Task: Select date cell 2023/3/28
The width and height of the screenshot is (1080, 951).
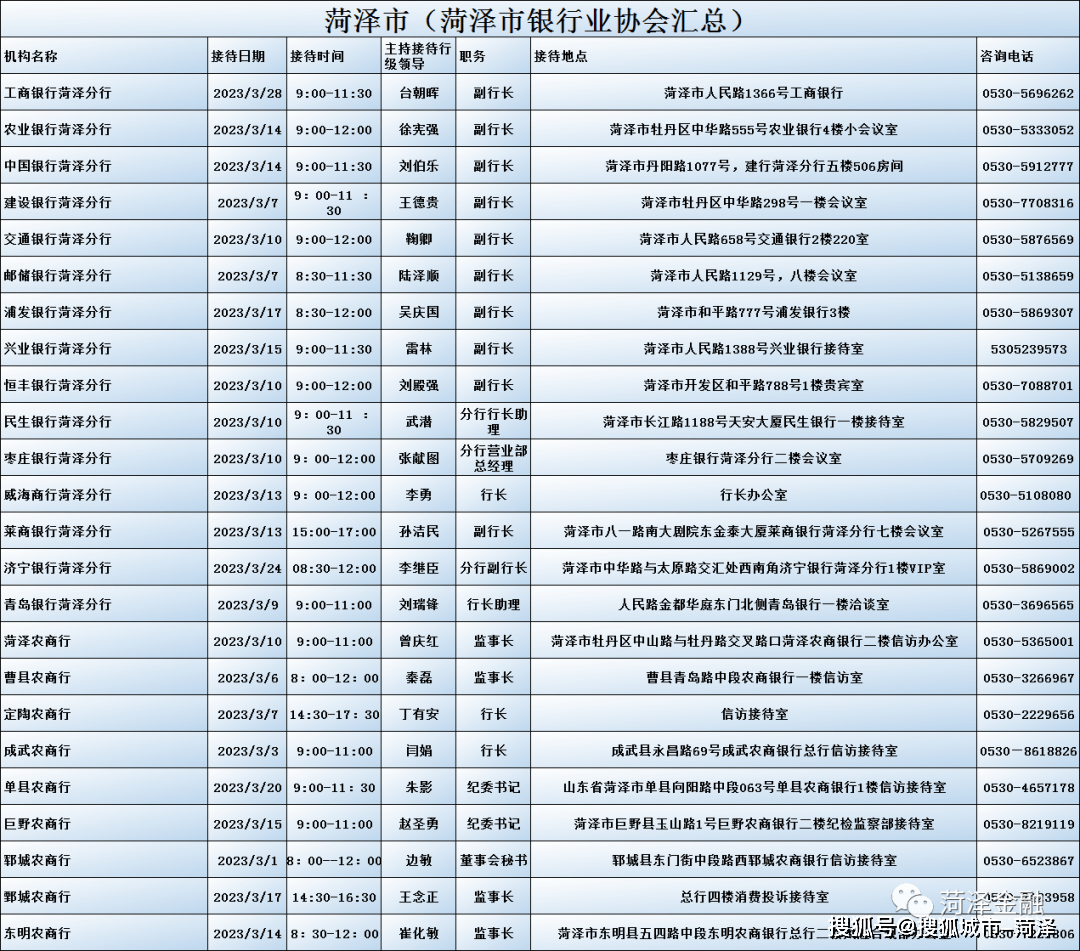Action: click(x=247, y=94)
